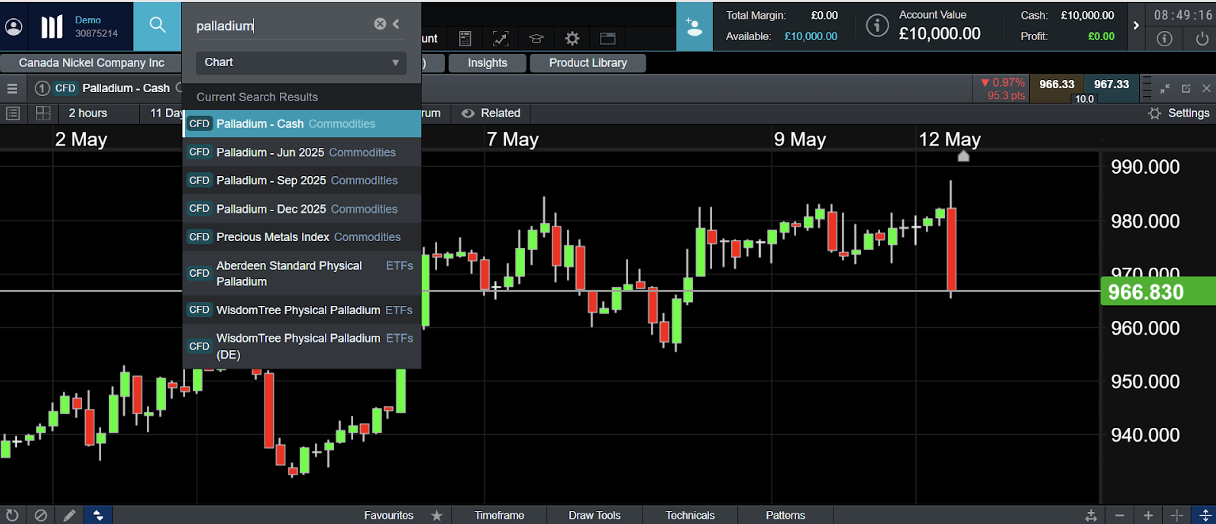Open the education graduation cap icon
Viewport: 1216px width, 524px height.
pyautogui.click(x=536, y=38)
